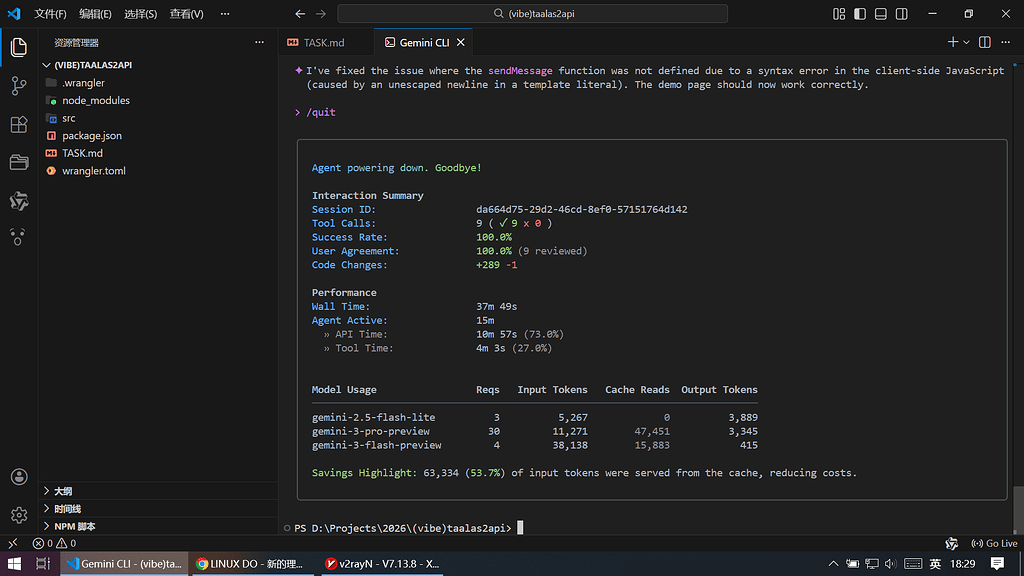
Task: Expand the 大纲 outline section
Action: (x=158, y=491)
